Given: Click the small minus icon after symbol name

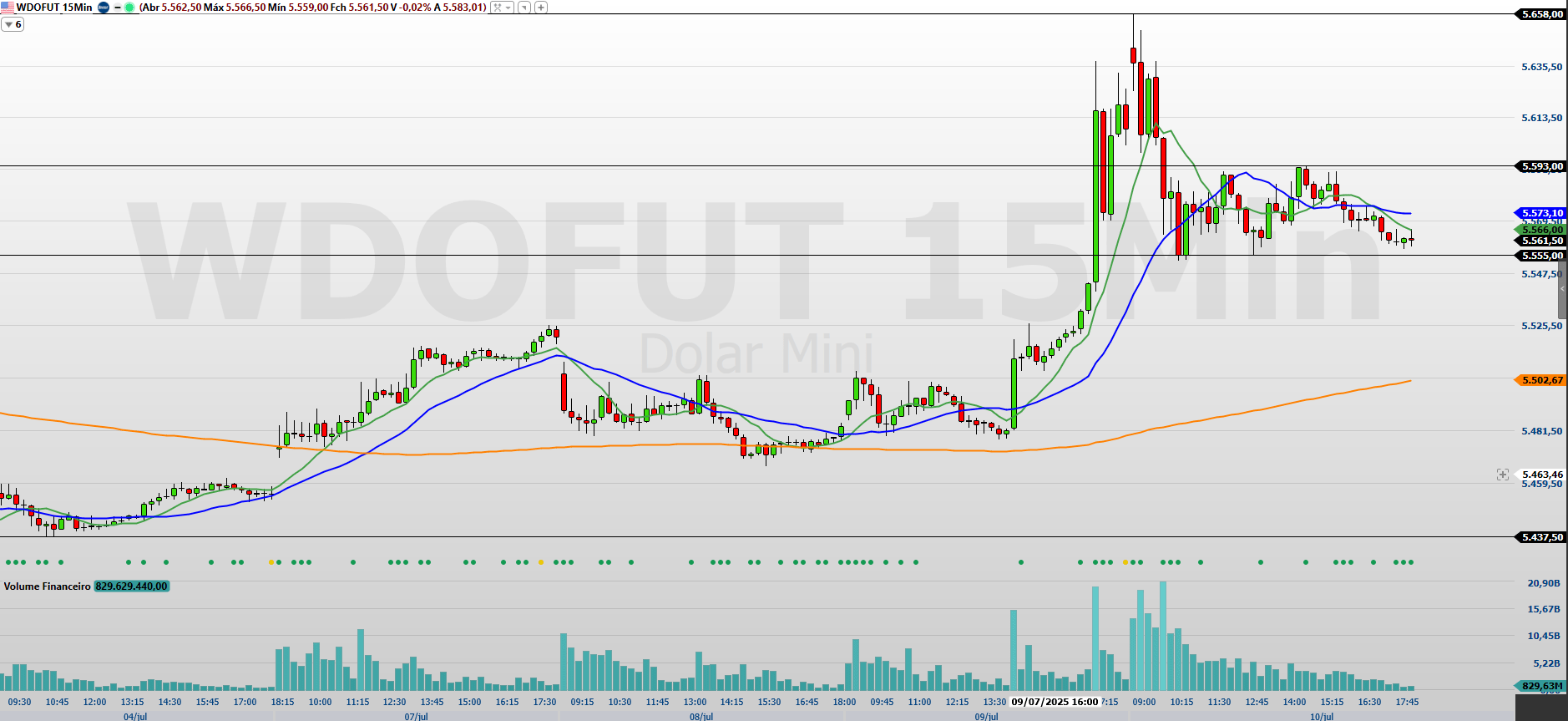Looking at the screenshot, I should click(117, 8).
